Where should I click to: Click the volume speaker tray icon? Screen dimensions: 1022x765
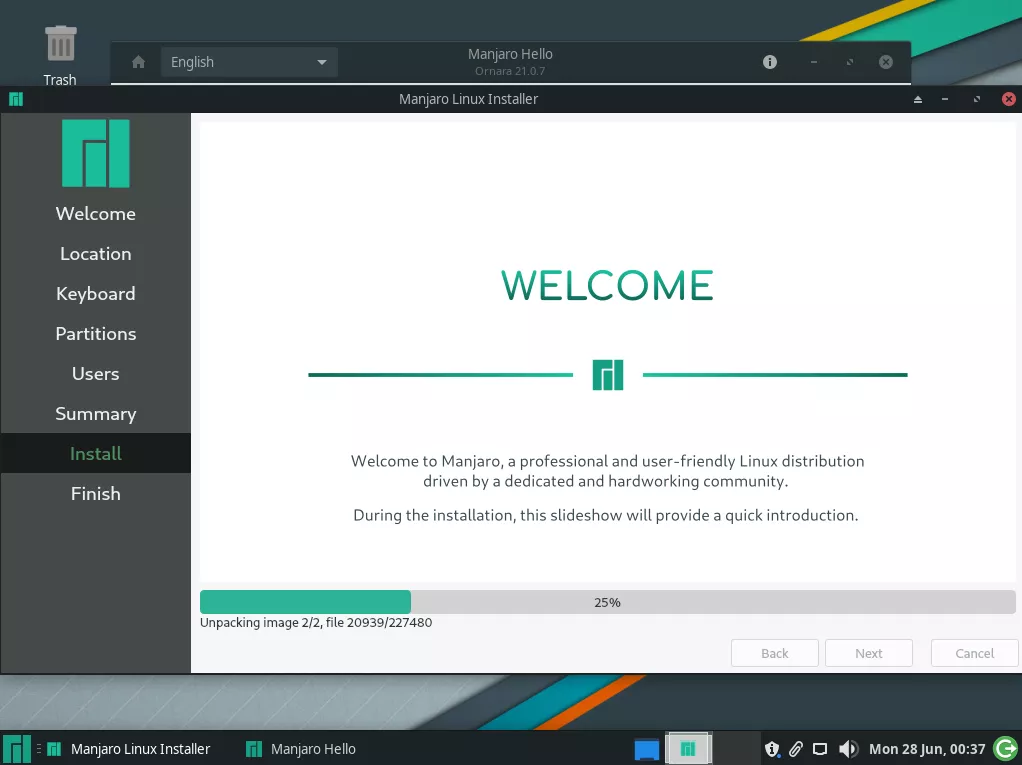point(848,749)
